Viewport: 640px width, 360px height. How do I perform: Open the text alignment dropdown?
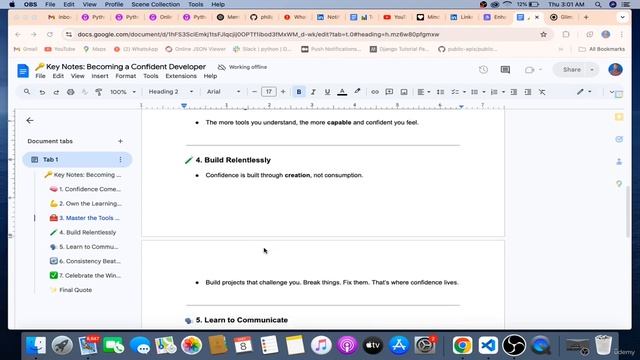click(x=424, y=92)
